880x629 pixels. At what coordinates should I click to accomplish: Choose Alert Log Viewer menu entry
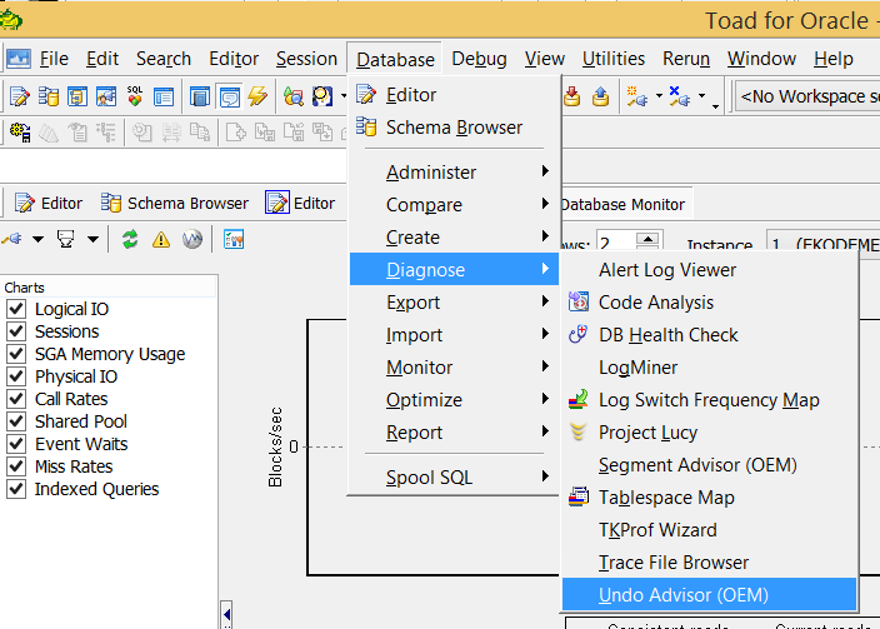[709, 269]
